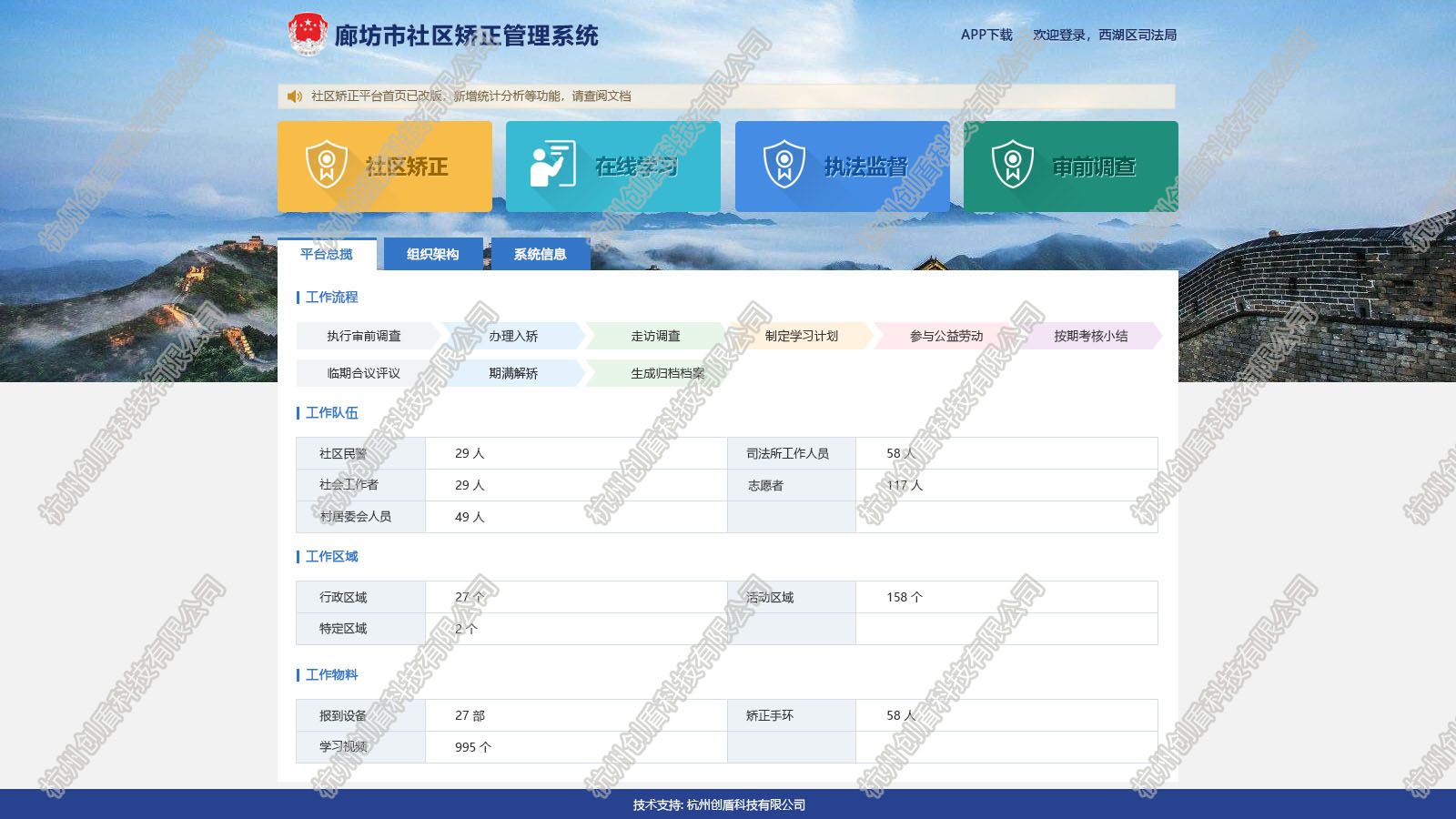The height and width of the screenshot is (819, 1456).
Task: Click the 参与公益劳动 workflow step
Action: [946, 336]
